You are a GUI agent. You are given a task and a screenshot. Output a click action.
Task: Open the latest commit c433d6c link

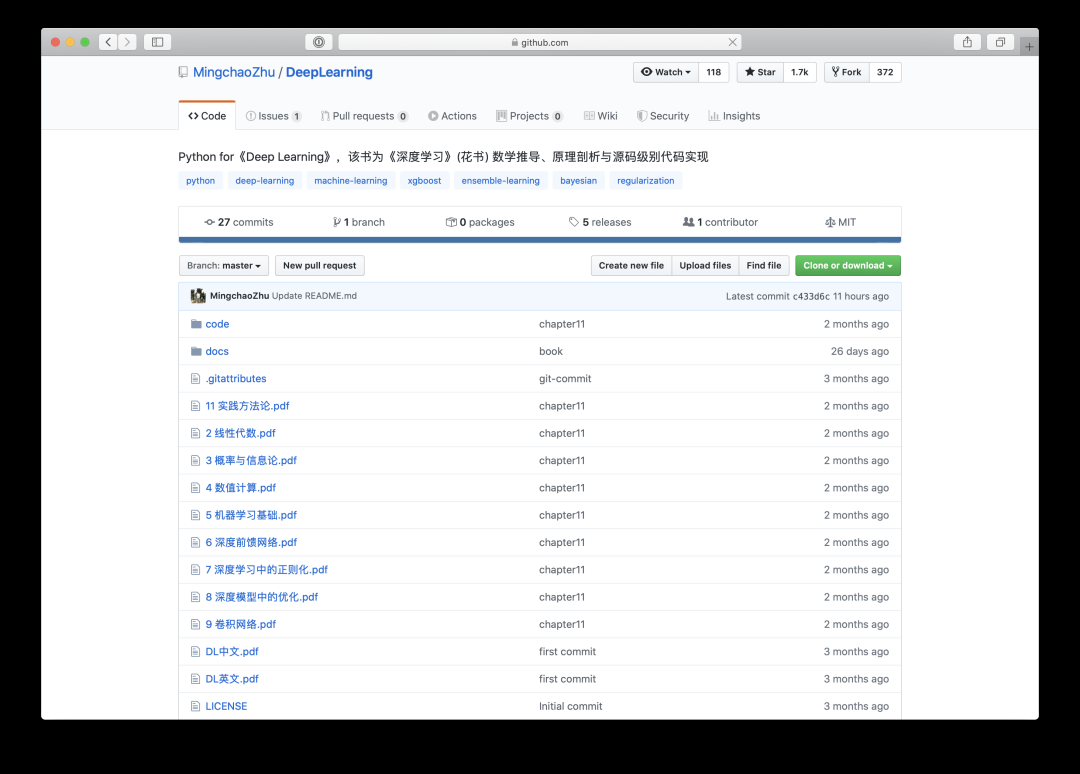[x=811, y=296]
